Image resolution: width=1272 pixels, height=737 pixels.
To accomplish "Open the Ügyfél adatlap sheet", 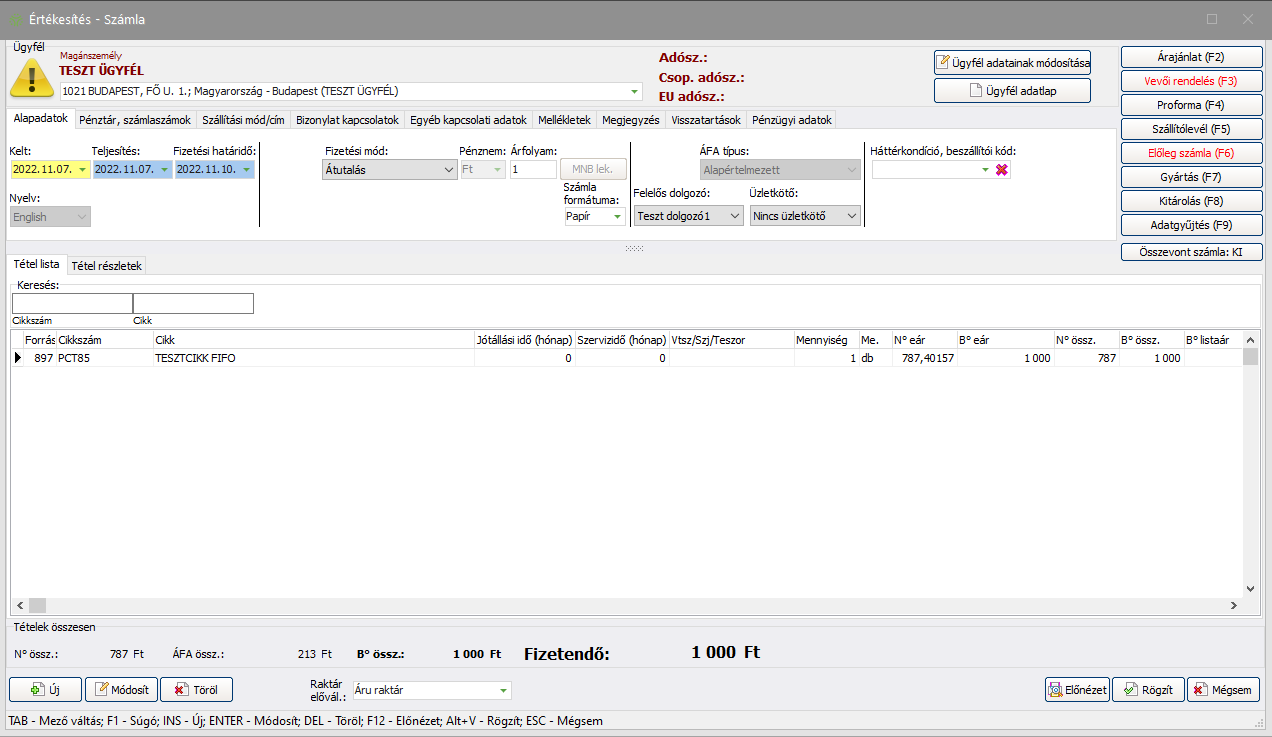I will tap(1012, 91).
